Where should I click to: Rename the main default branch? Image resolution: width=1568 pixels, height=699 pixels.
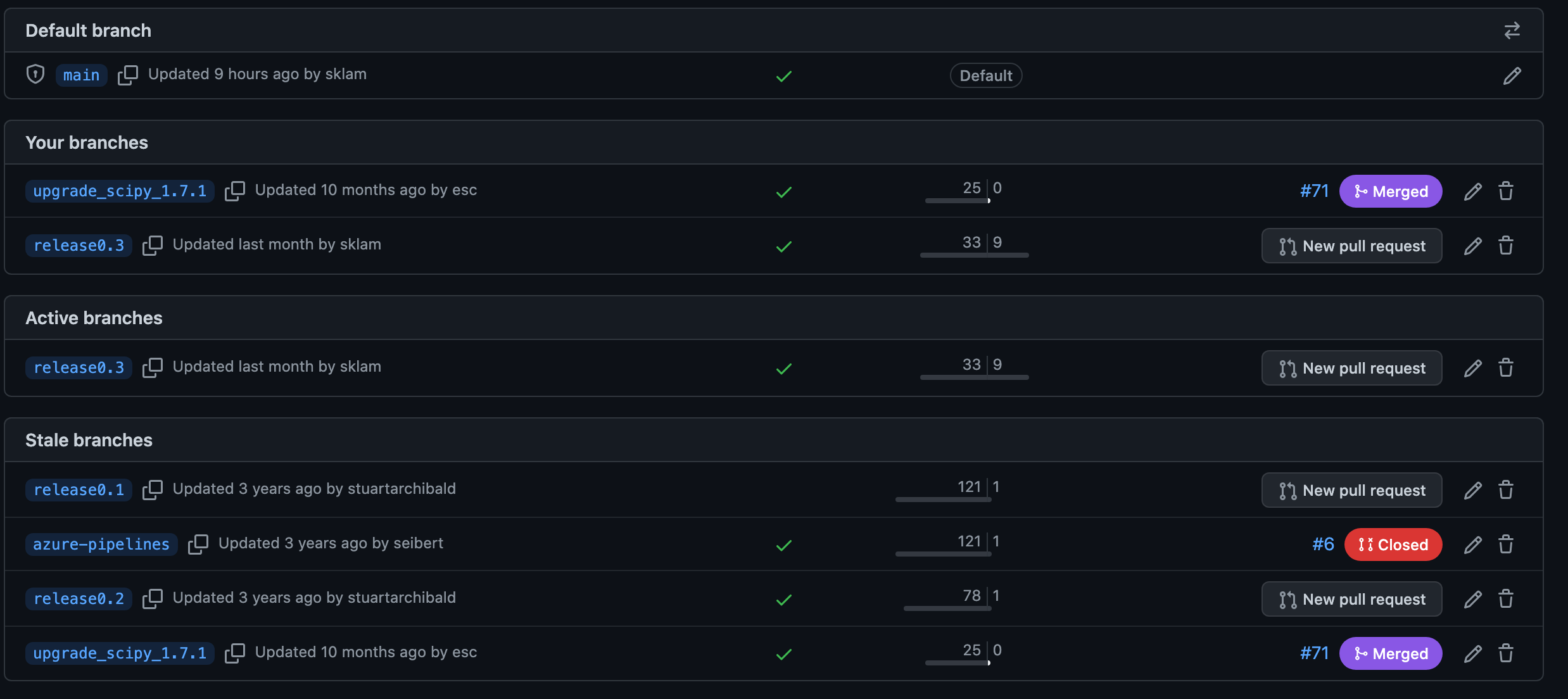click(1512, 75)
